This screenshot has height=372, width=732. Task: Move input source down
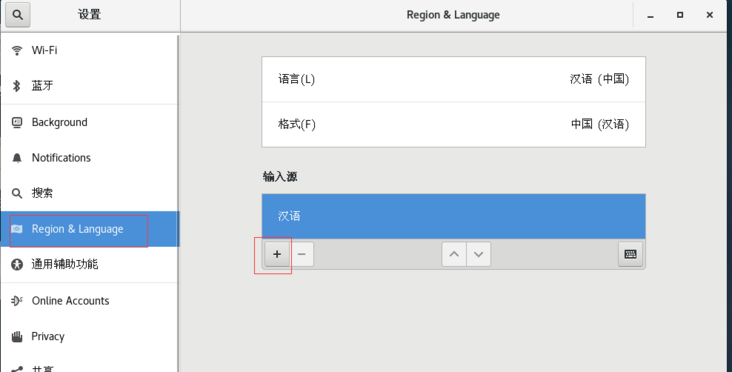(x=479, y=254)
